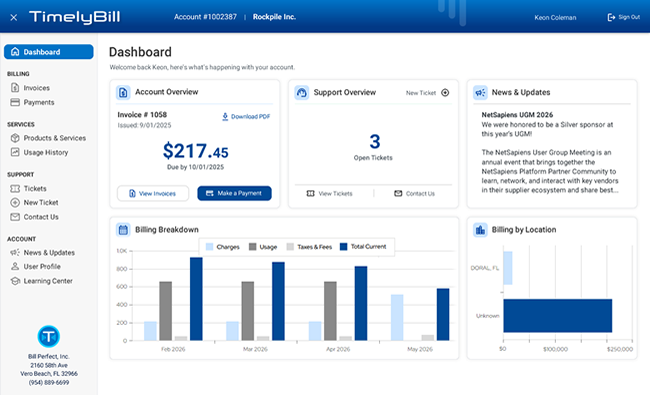Open User Profile page
The width and height of the screenshot is (650, 395).
pos(42,267)
